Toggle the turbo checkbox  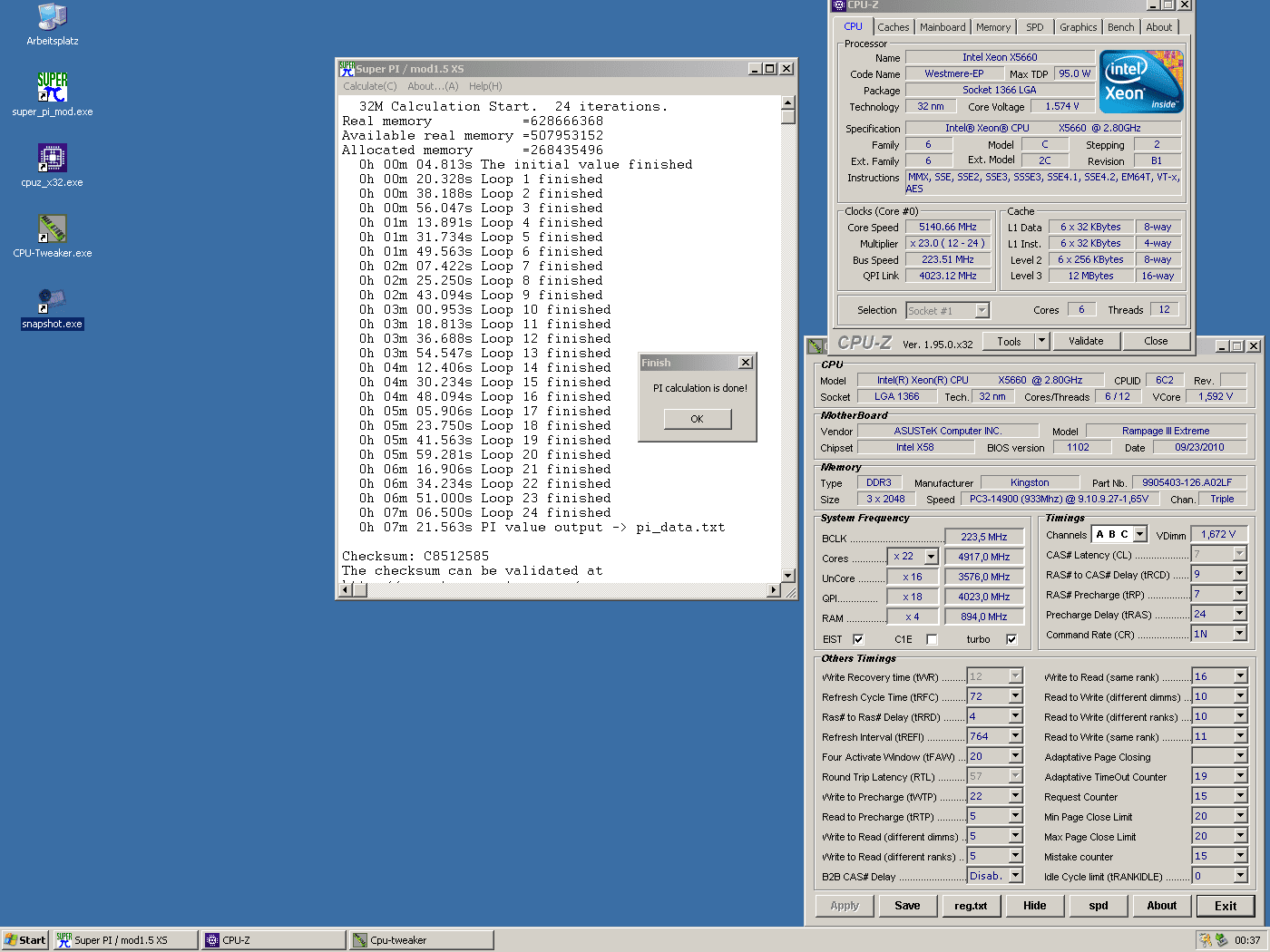(1012, 639)
